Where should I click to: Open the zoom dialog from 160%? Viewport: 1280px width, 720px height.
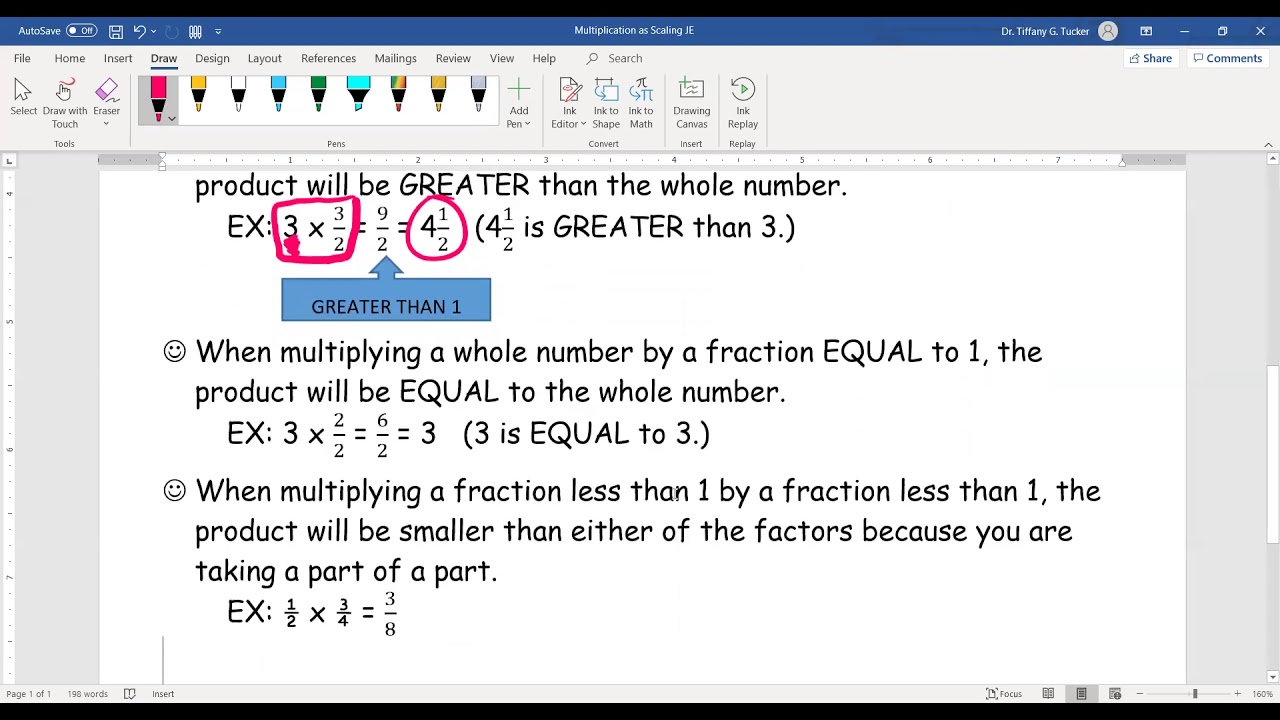coord(1262,694)
